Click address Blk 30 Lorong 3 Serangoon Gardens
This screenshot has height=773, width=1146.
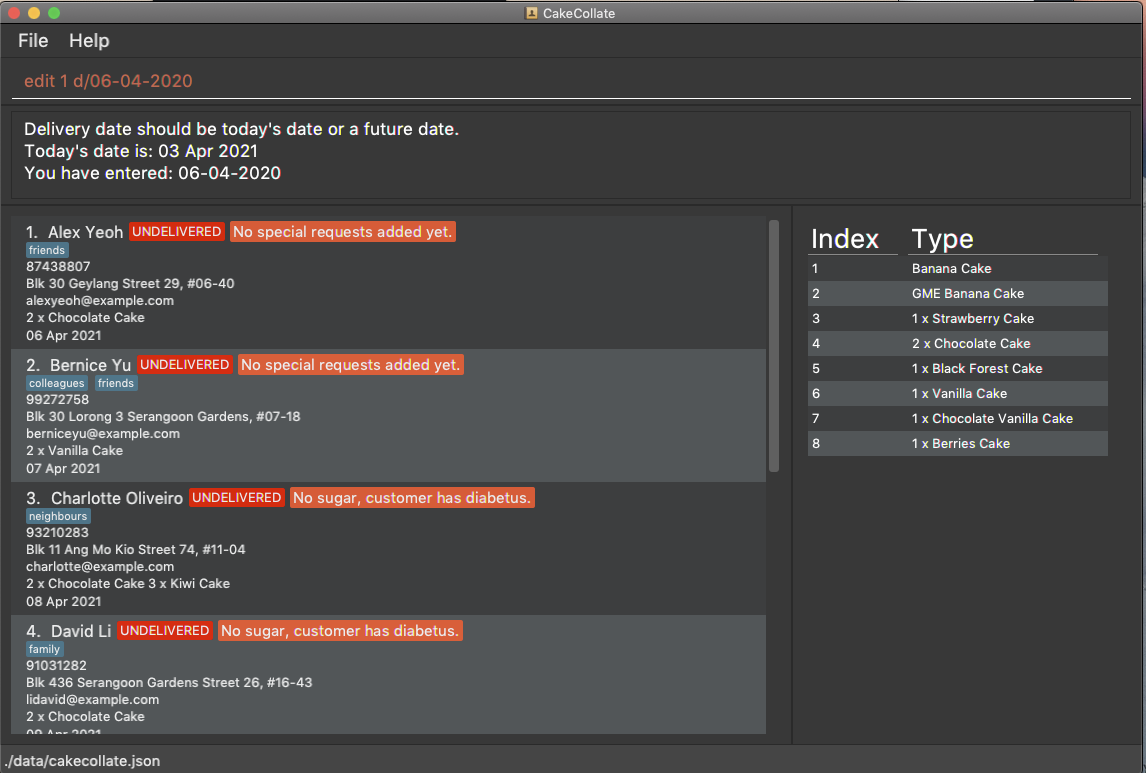[x=163, y=416]
